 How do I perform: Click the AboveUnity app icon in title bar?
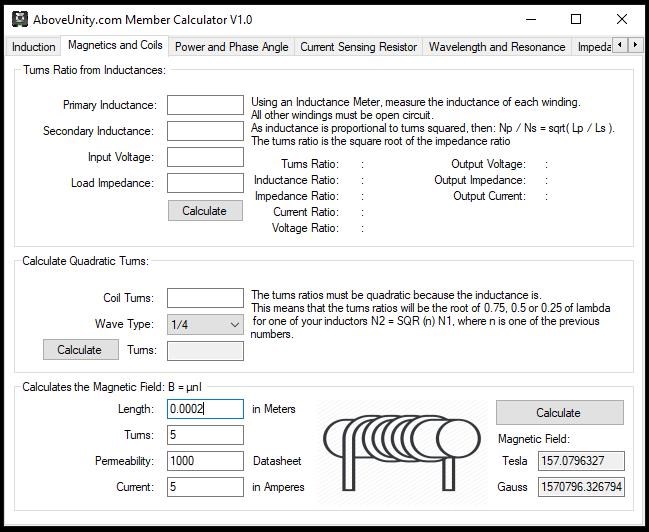(19, 19)
